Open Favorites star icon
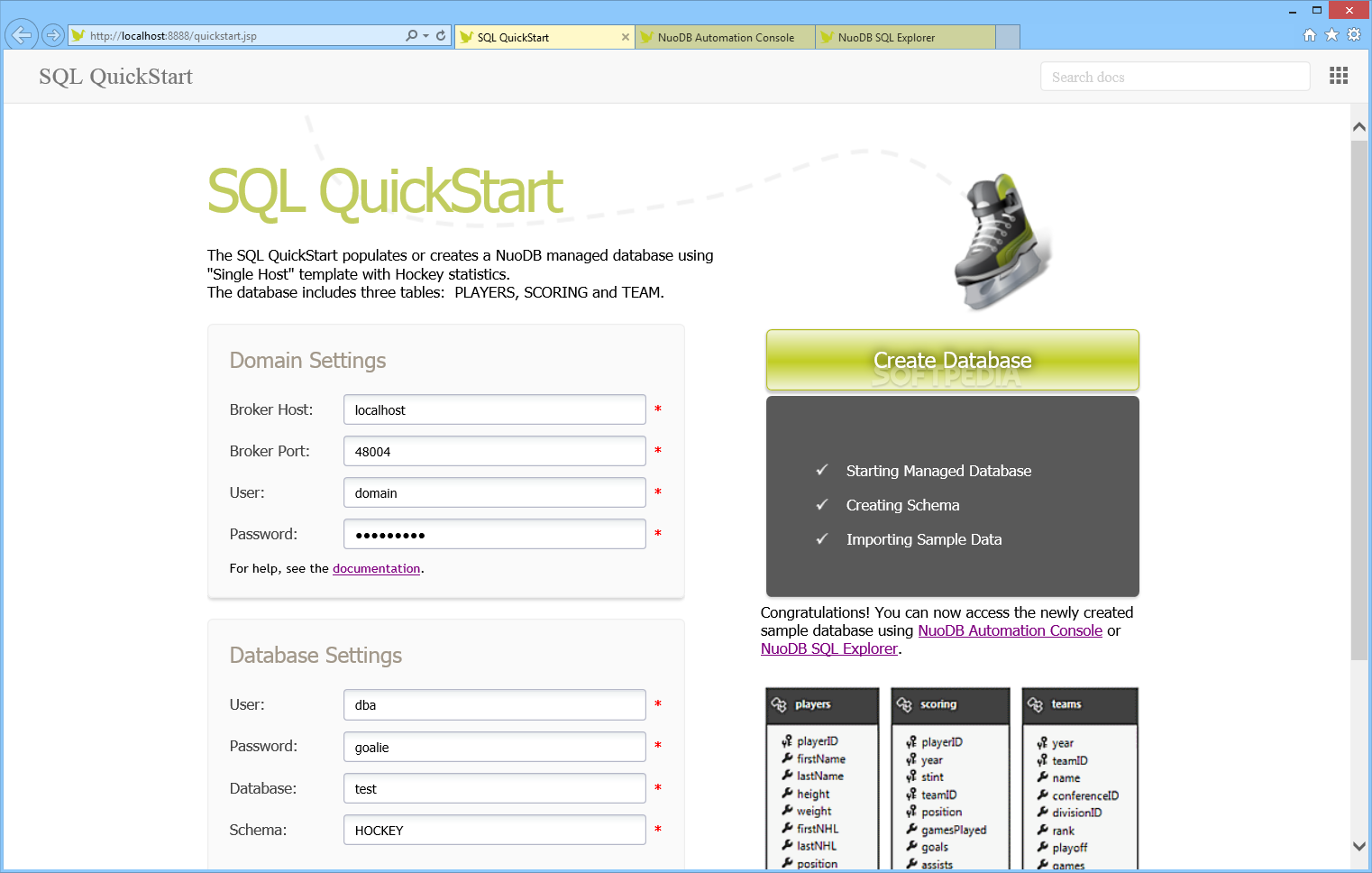1372x873 pixels. pyautogui.click(x=1331, y=35)
